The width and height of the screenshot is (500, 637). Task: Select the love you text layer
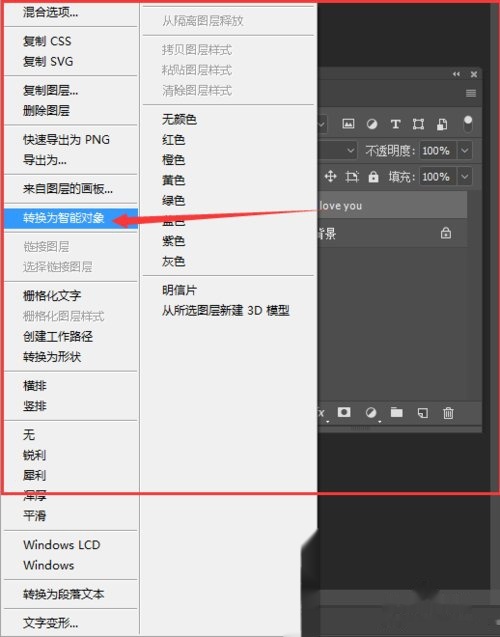tap(392, 206)
